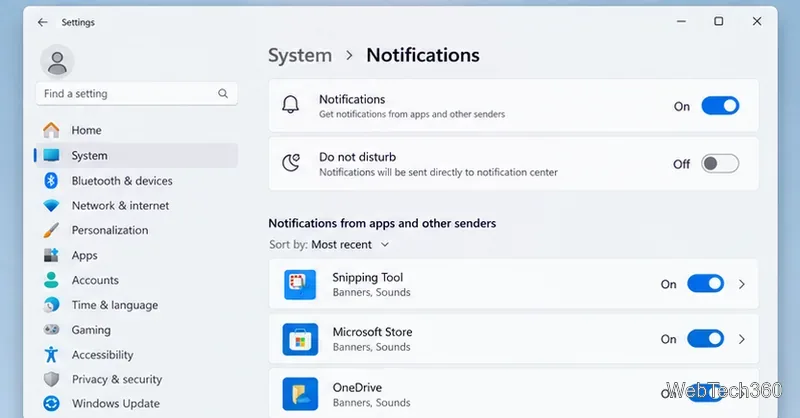
Task: Open Bluetooth & devices settings
Action: click(136, 180)
